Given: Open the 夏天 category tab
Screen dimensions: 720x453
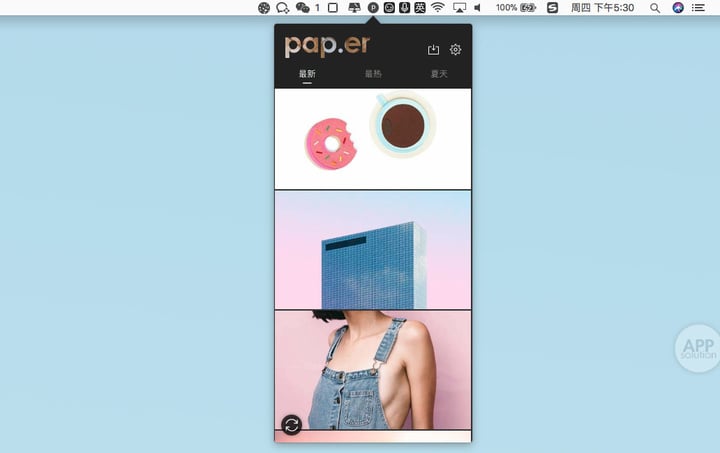Looking at the screenshot, I should pyautogui.click(x=439, y=74).
